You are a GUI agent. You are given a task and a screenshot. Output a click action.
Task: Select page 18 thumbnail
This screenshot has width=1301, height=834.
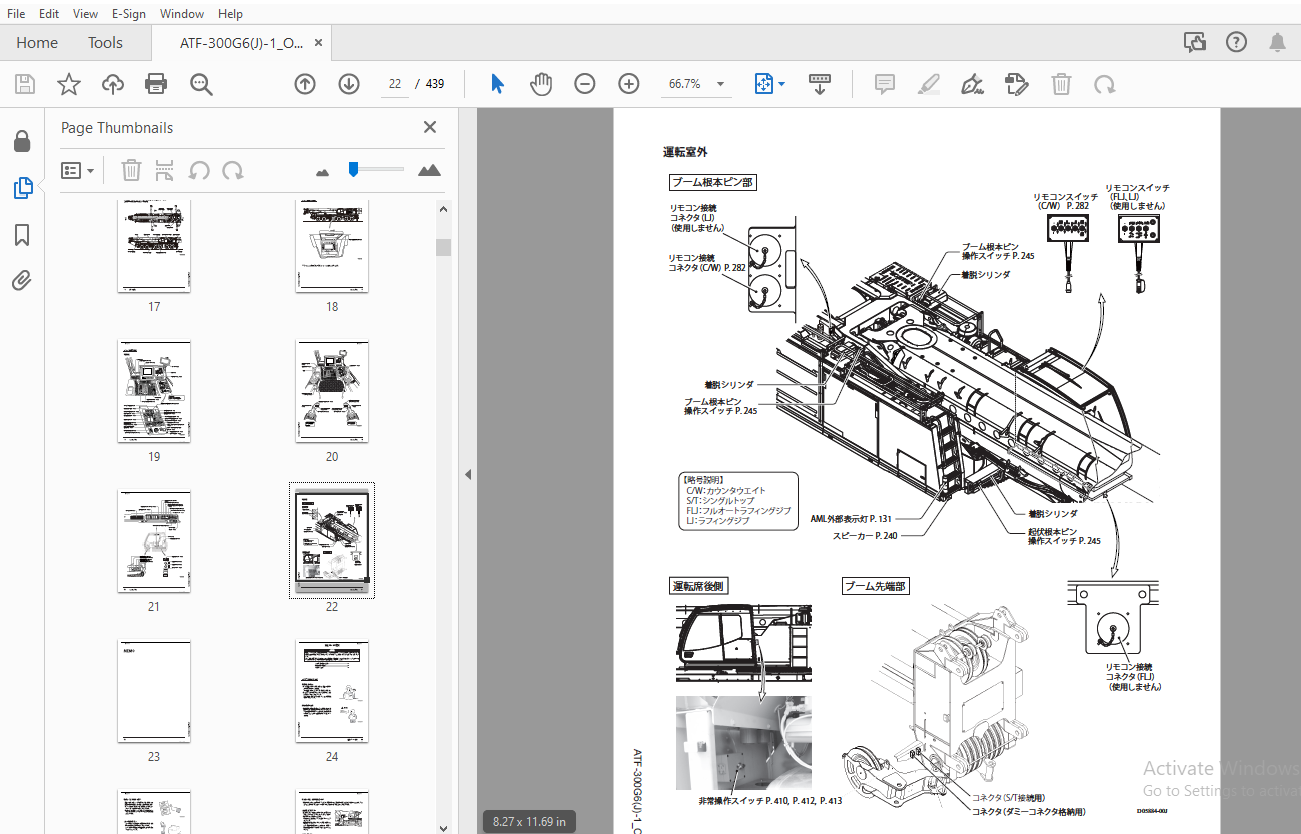(332, 246)
